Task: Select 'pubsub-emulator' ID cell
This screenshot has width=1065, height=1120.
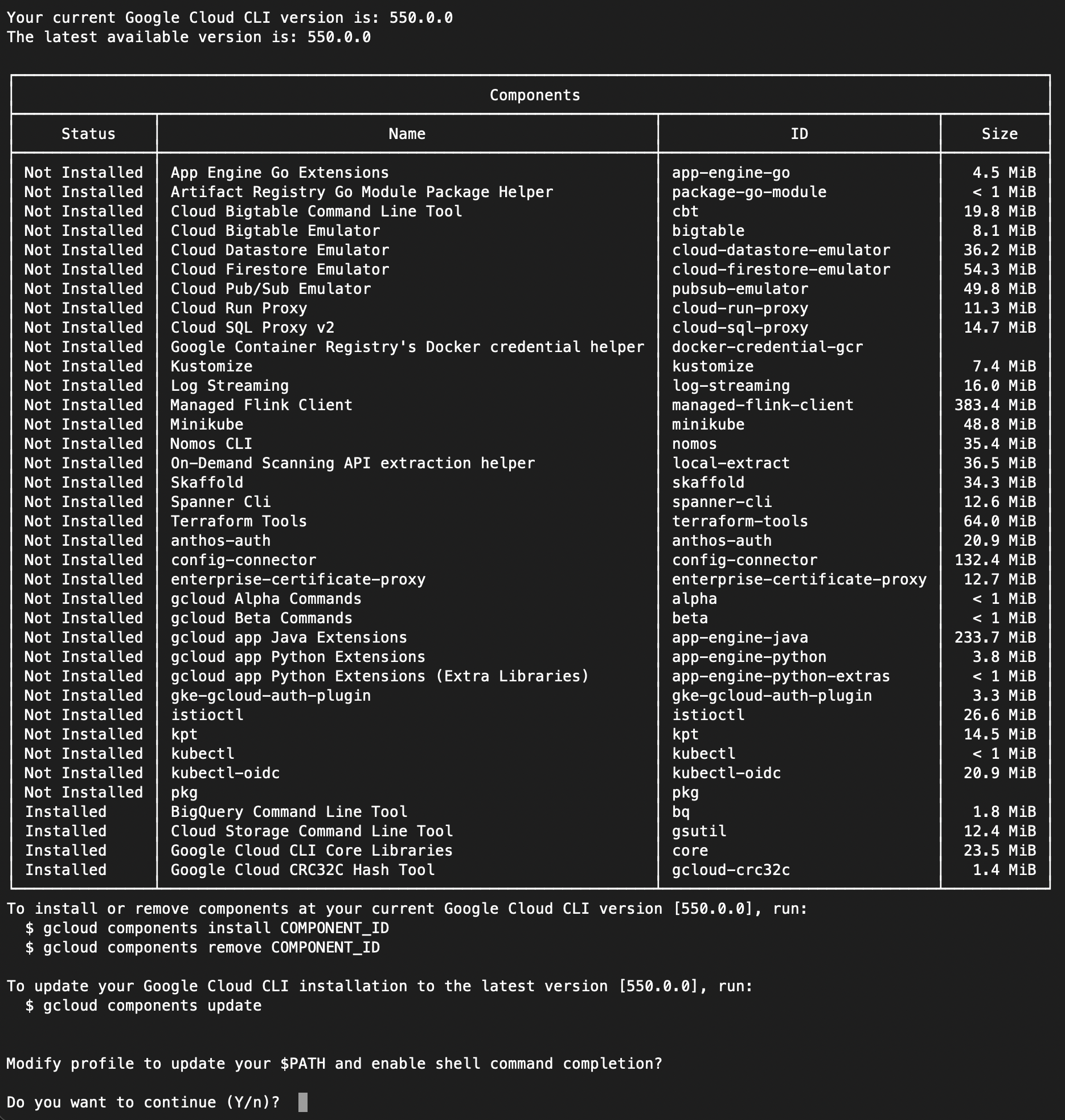Action: [740, 289]
